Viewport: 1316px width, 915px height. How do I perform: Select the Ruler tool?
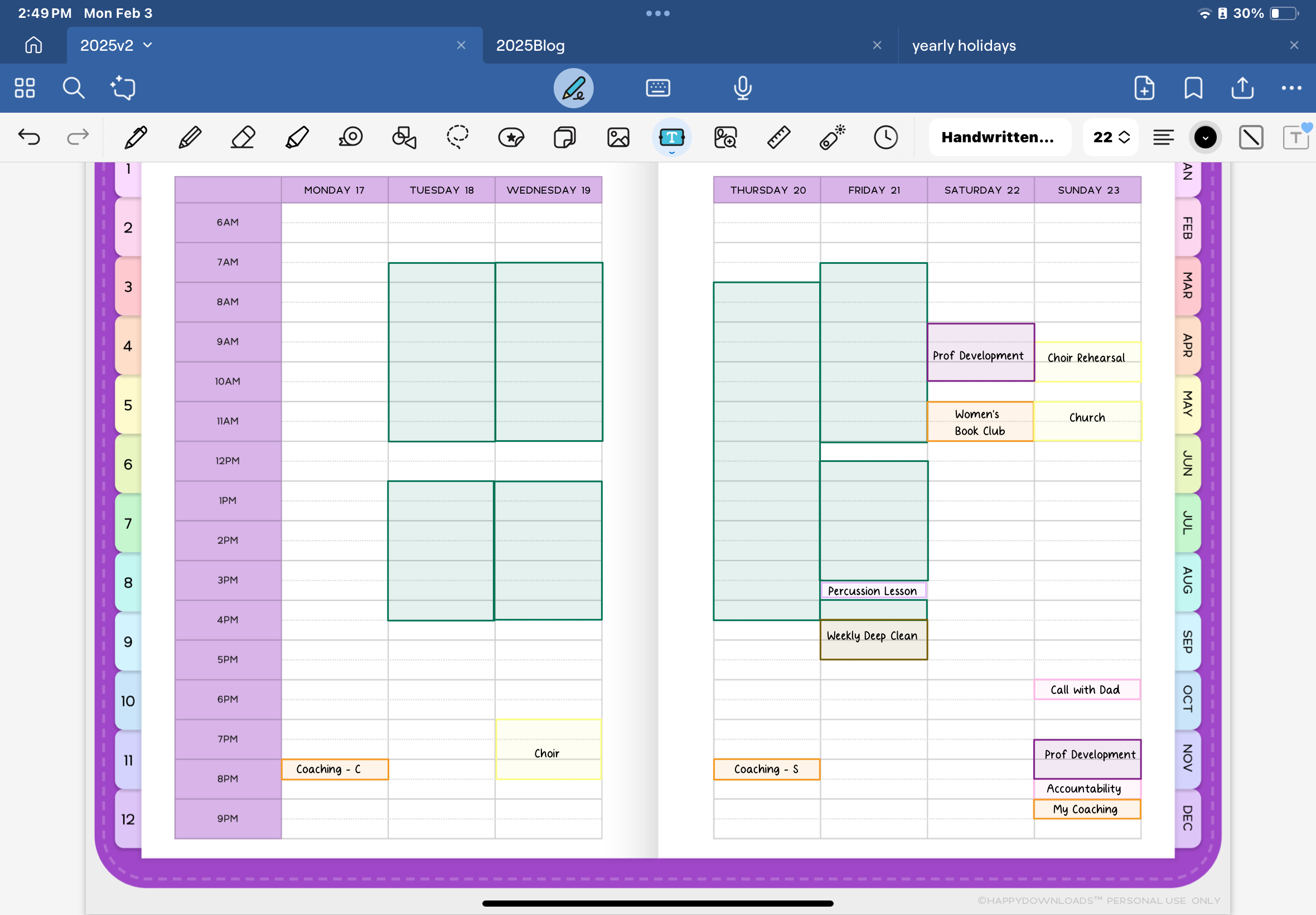tap(778, 138)
